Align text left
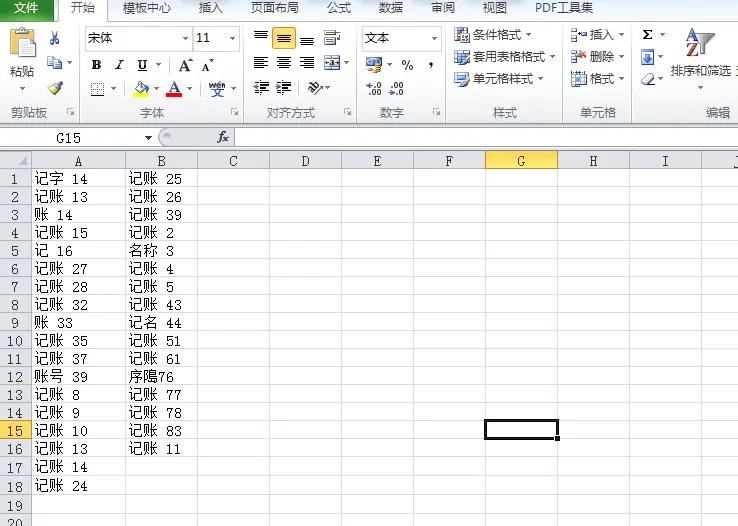Image resolution: width=738 pixels, height=526 pixels. (x=261, y=62)
